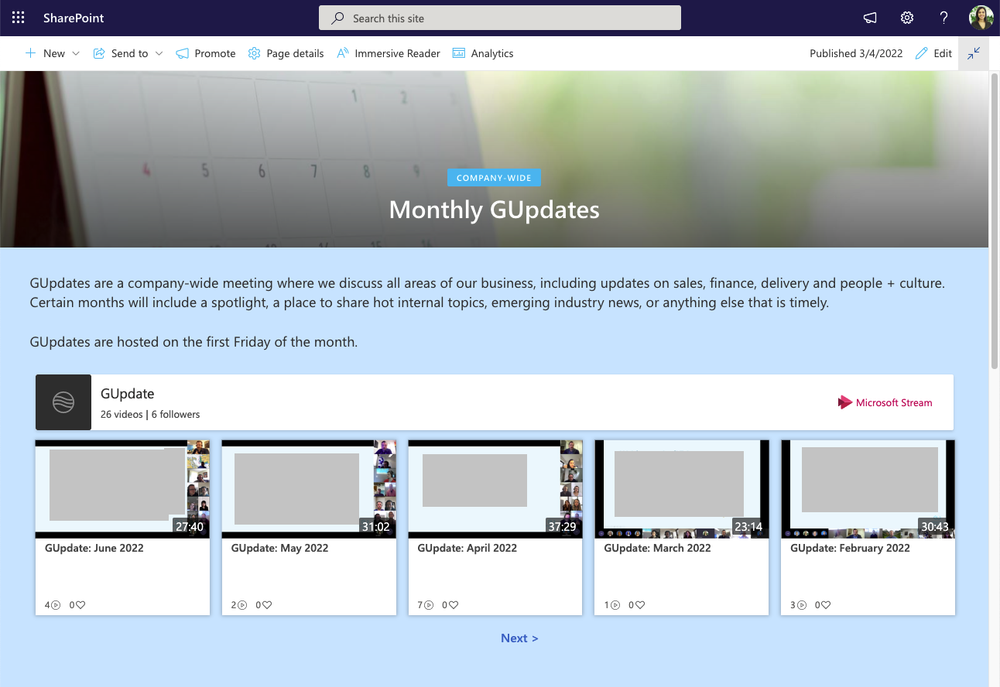Screen dimensions: 1000x687
Task: Open SharePoint settings gear
Action: click(x=906, y=17)
